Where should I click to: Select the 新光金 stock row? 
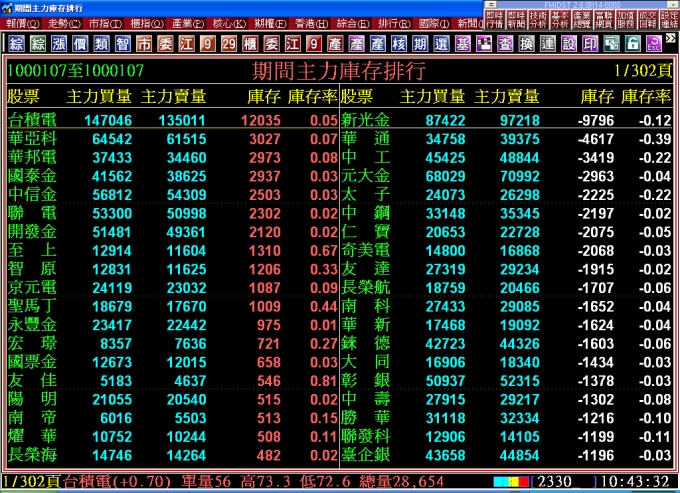pyautogui.click(x=507, y=120)
